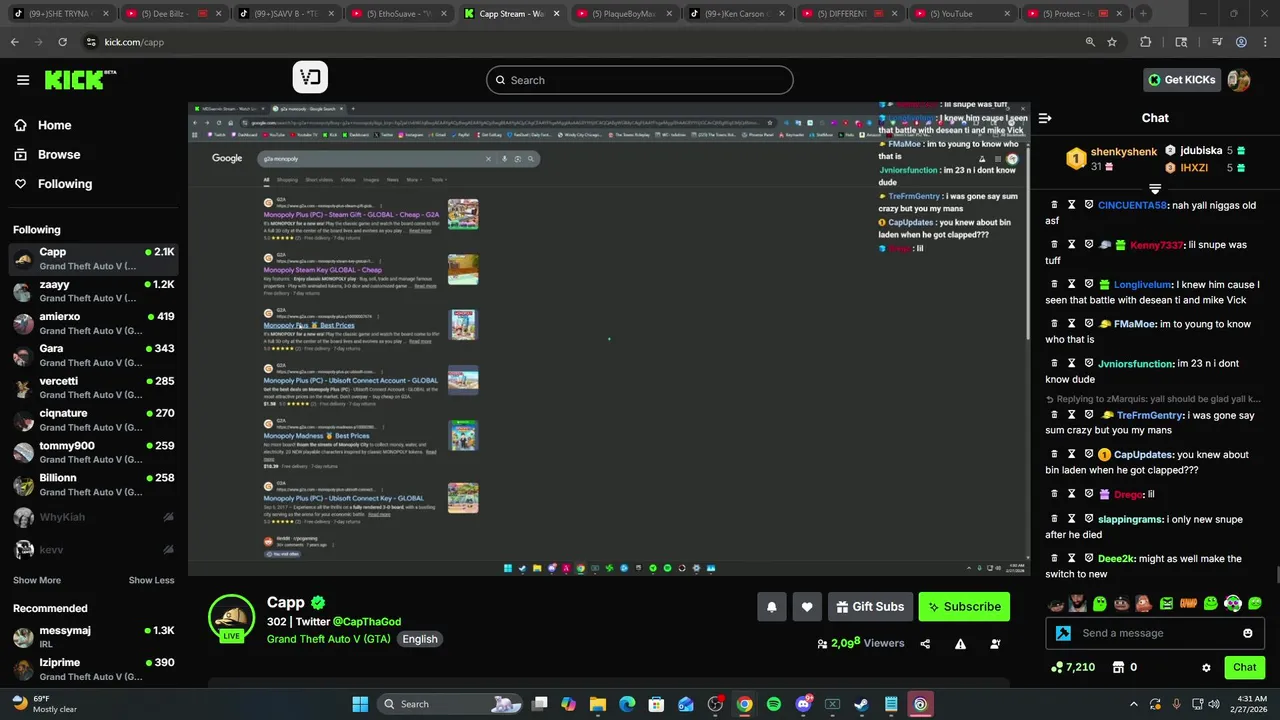
Task: Open the theater mode logo icon
Action: click(310, 78)
